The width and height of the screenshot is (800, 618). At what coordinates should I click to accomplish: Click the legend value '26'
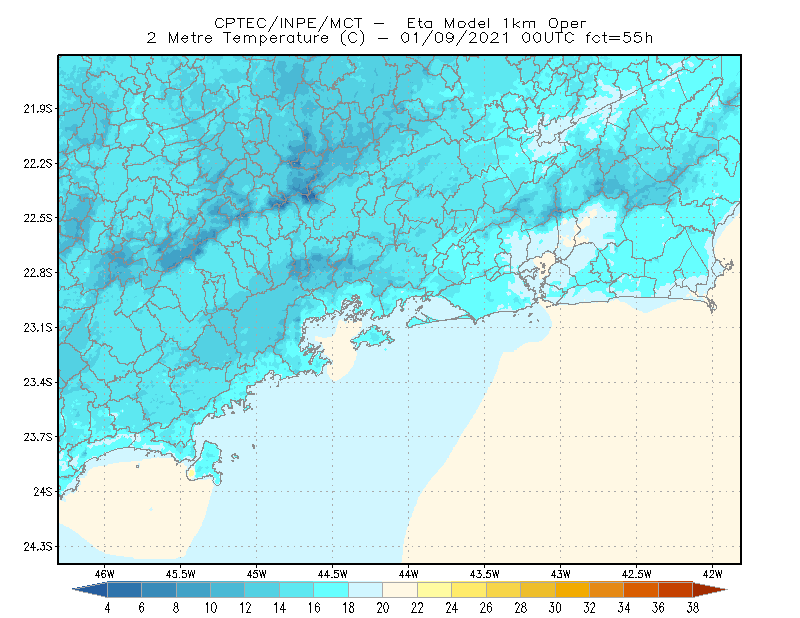(486, 608)
